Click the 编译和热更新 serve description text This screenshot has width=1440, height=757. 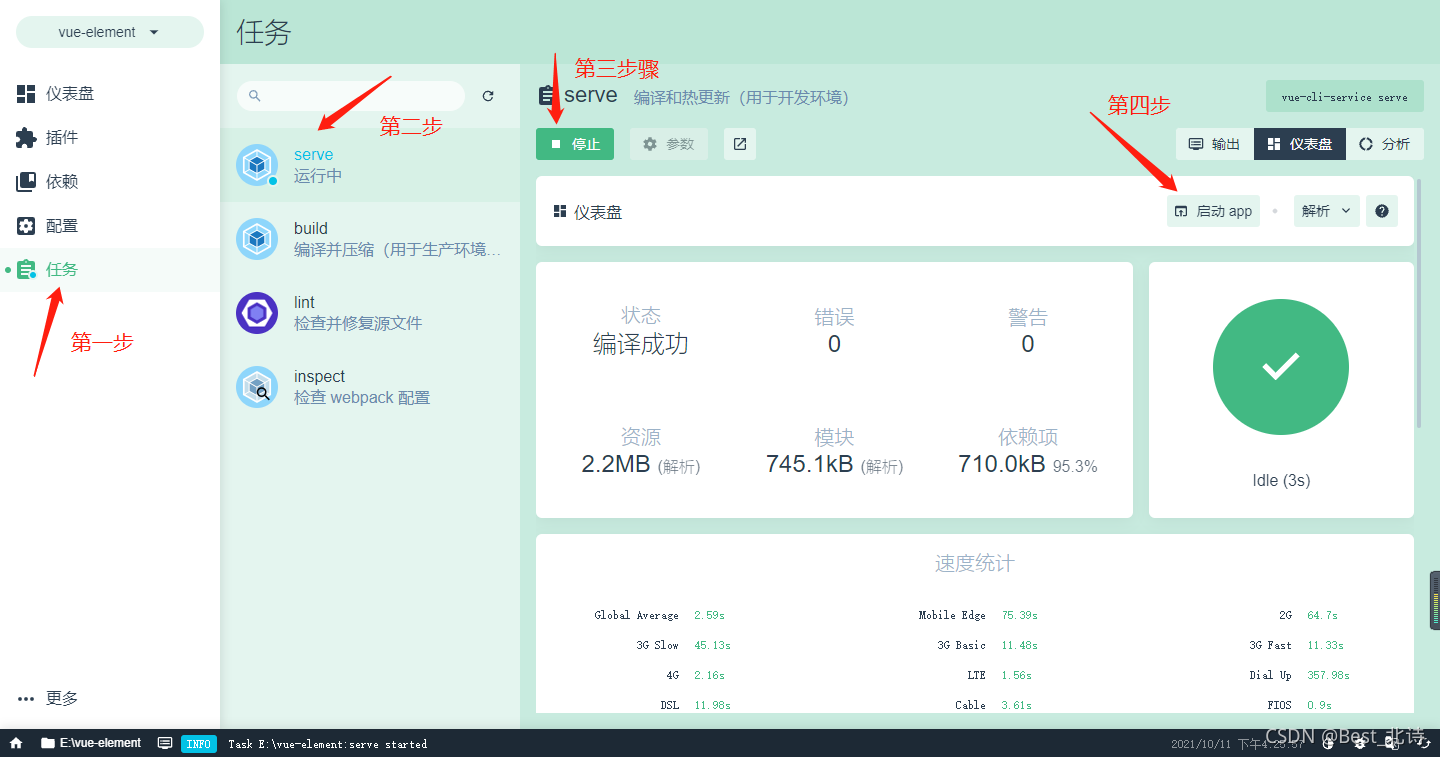(x=741, y=97)
